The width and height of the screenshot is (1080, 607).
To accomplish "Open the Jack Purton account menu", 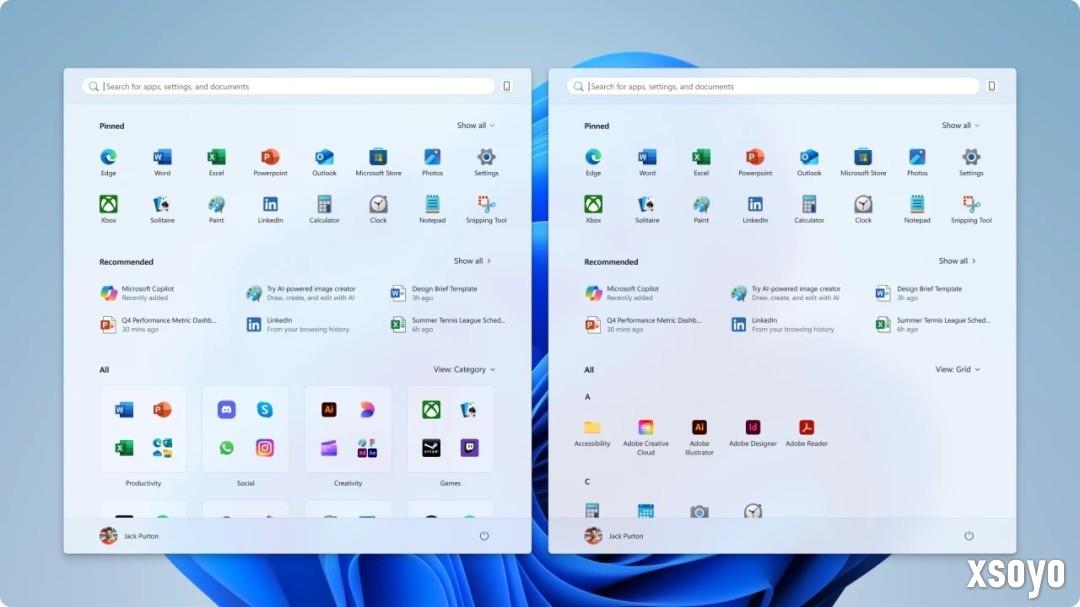I will pyautogui.click(x=128, y=536).
